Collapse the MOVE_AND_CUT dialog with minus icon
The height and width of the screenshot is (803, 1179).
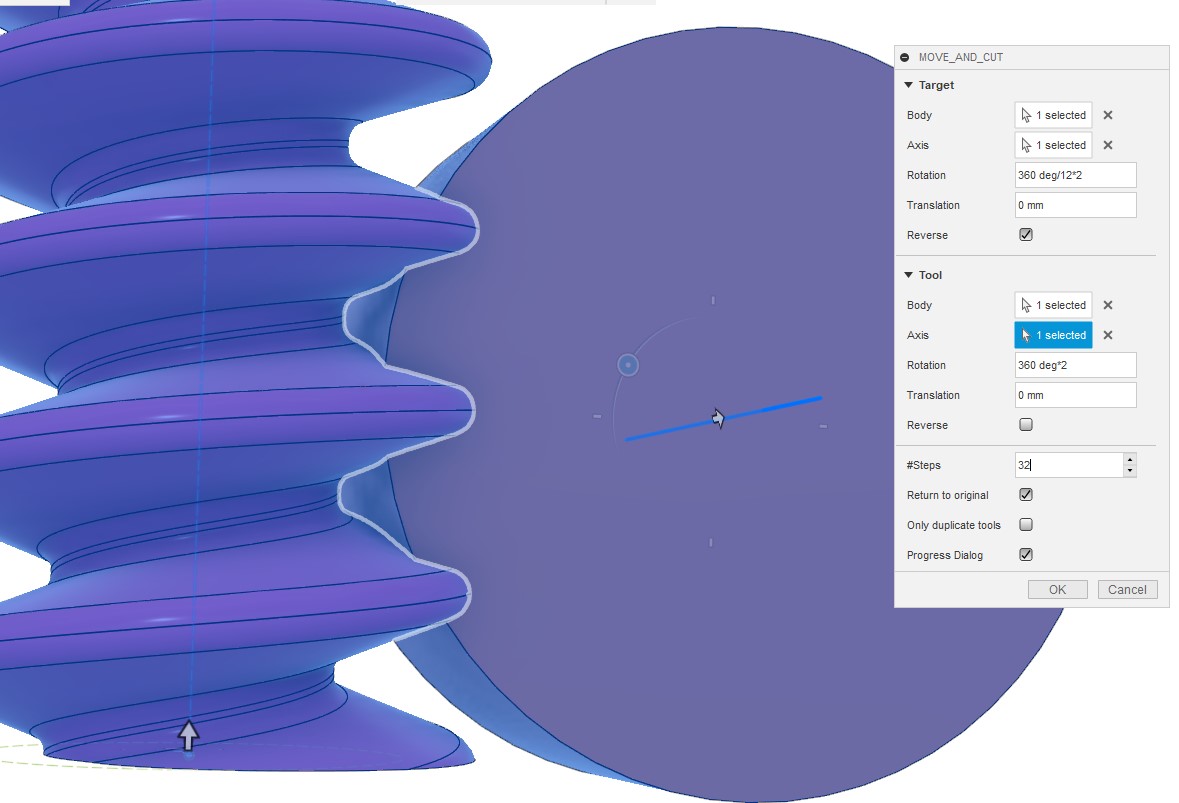pos(905,58)
